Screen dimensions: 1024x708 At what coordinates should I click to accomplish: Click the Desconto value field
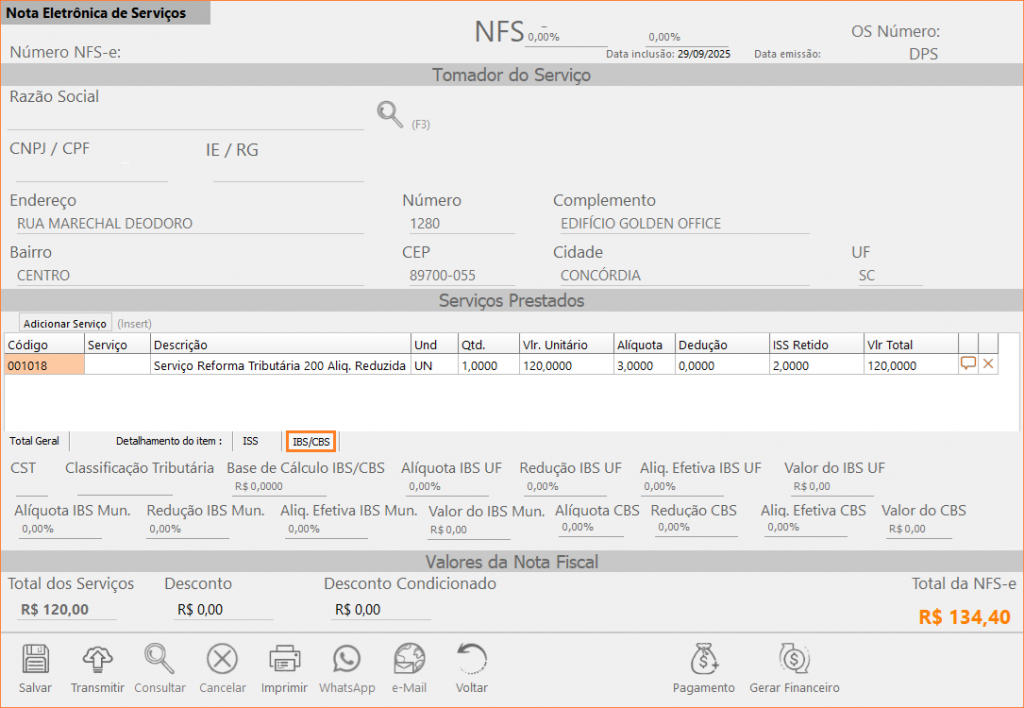[222, 609]
